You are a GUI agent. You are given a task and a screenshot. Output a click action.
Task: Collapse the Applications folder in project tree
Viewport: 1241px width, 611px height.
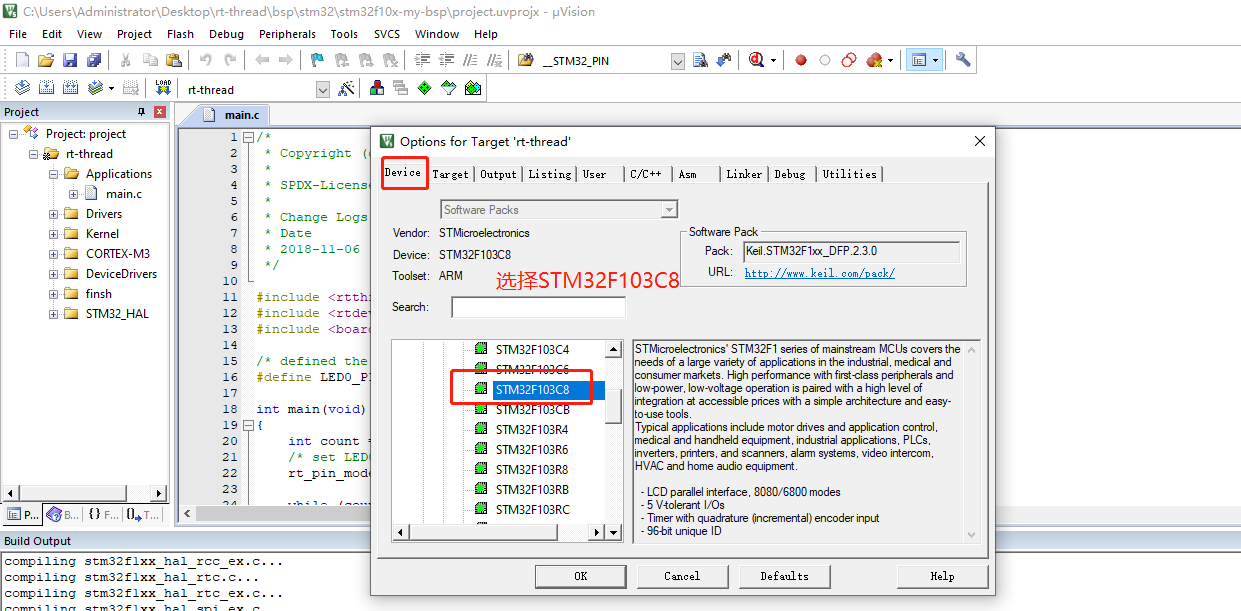(53, 174)
